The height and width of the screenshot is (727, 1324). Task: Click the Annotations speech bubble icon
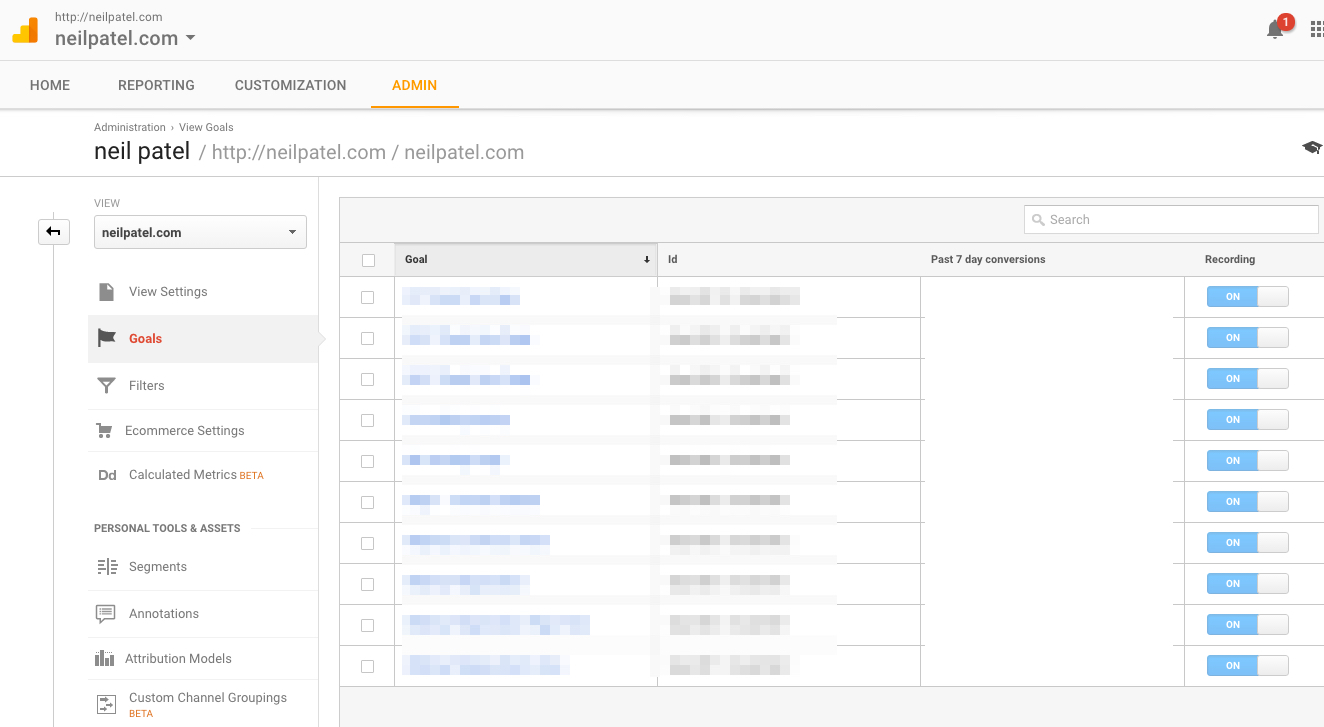106,614
